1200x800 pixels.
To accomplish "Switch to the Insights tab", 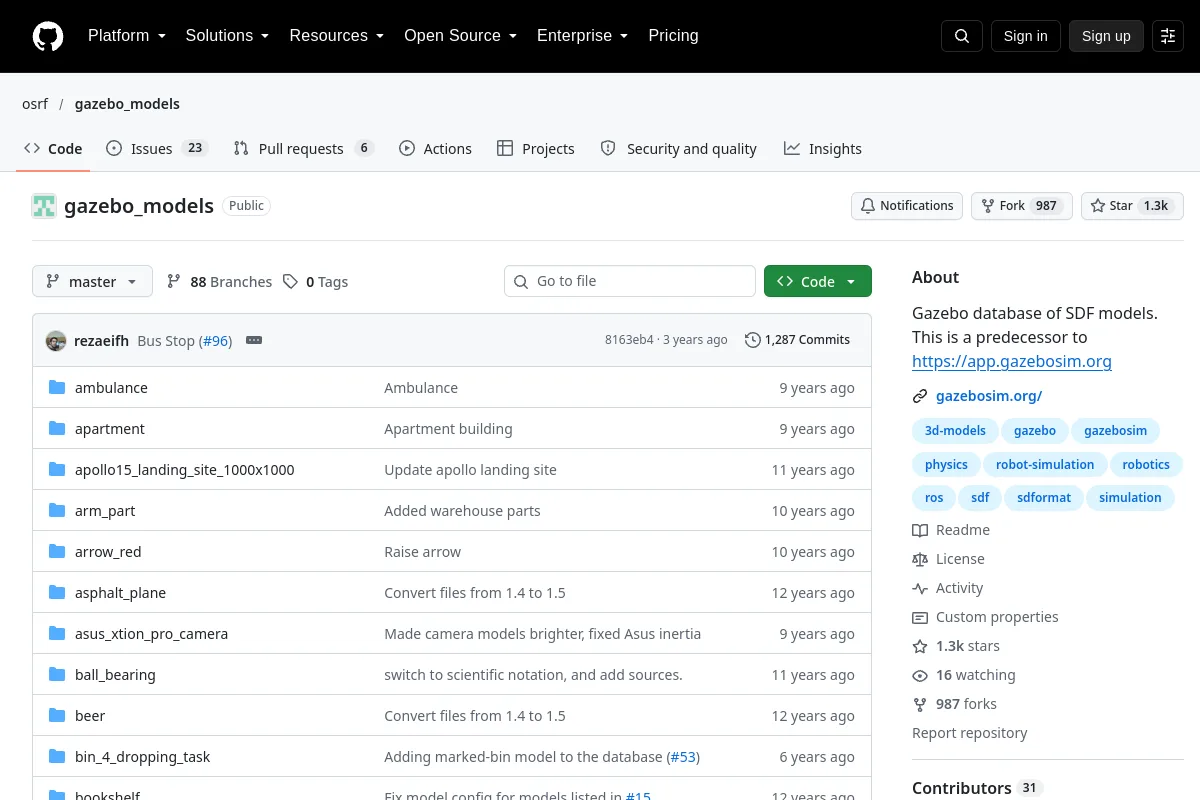I will (822, 149).
